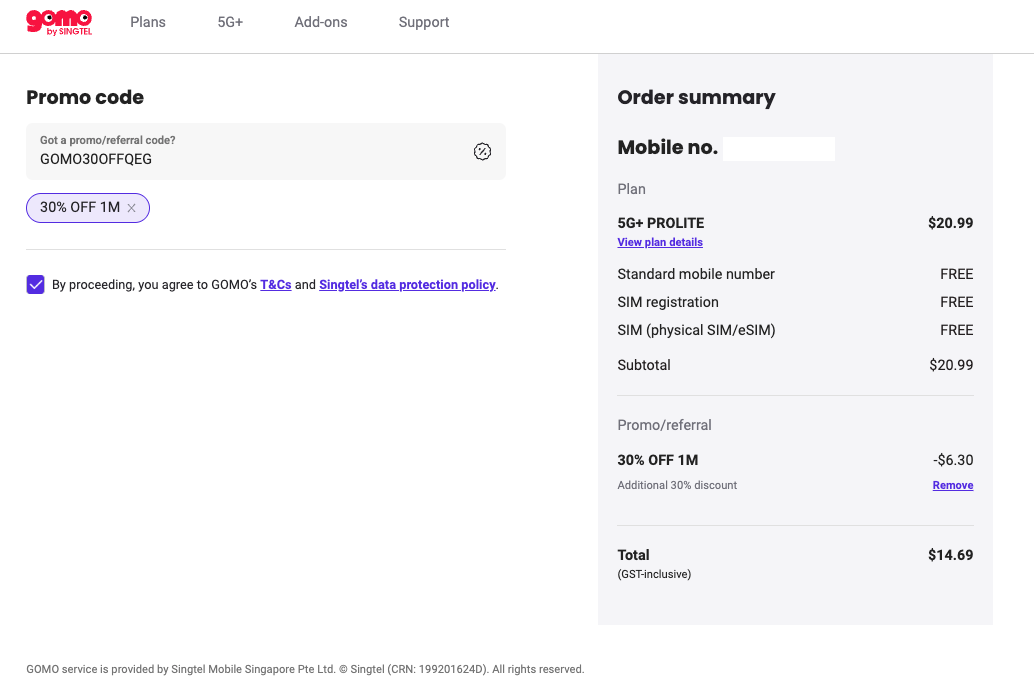Uncheck the T&Cs agreement checkbox
The width and height of the screenshot is (1034, 683).
[36, 285]
